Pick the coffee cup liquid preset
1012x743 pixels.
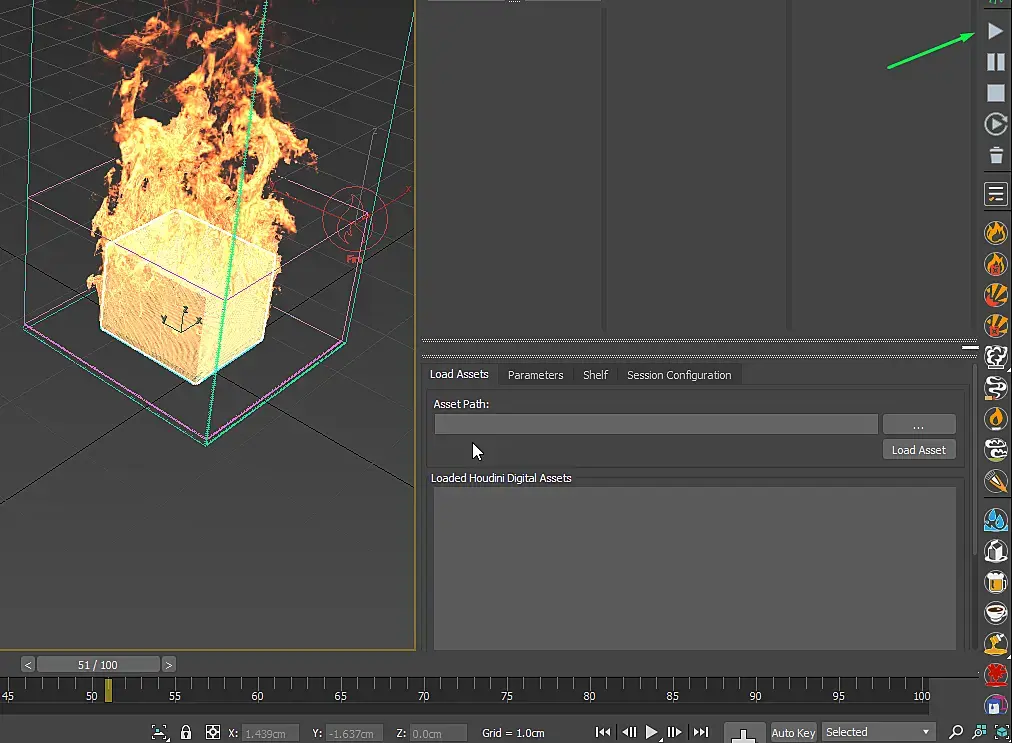(x=995, y=612)
